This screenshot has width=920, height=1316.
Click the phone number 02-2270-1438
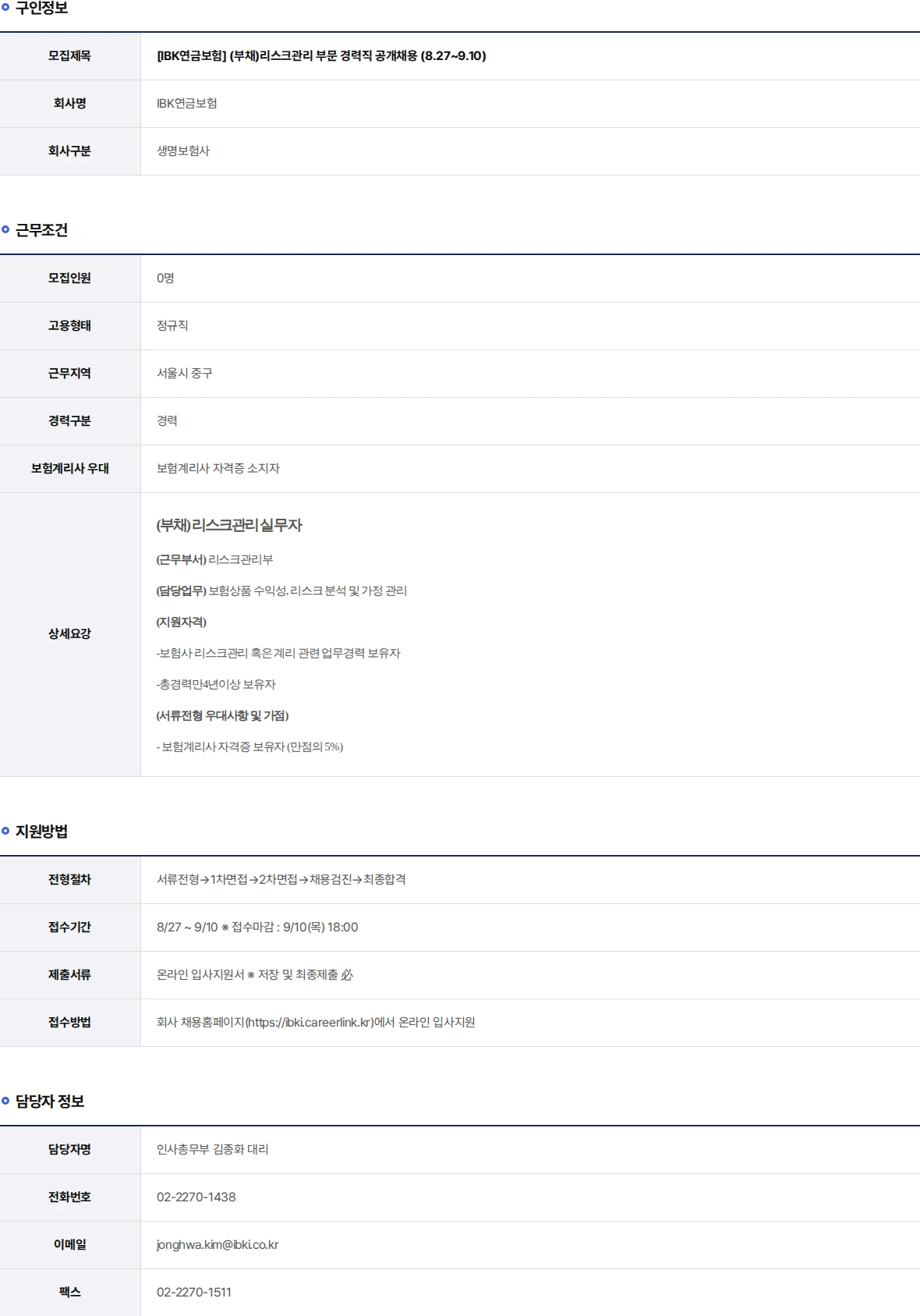(x=196, y=1197)
